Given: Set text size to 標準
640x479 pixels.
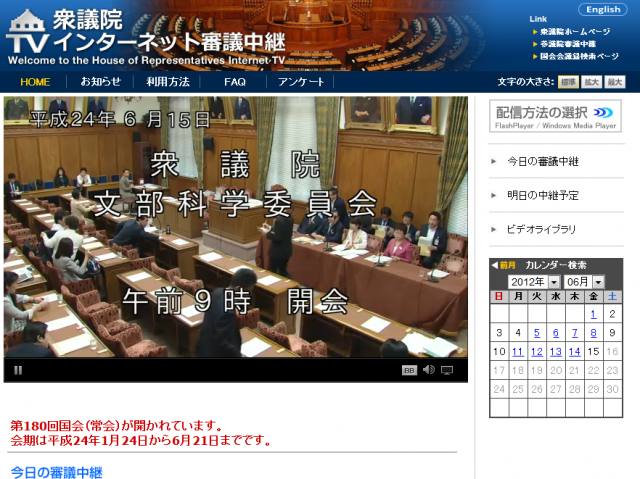Looking at the screenshot, I should click(x=567, y=82).
